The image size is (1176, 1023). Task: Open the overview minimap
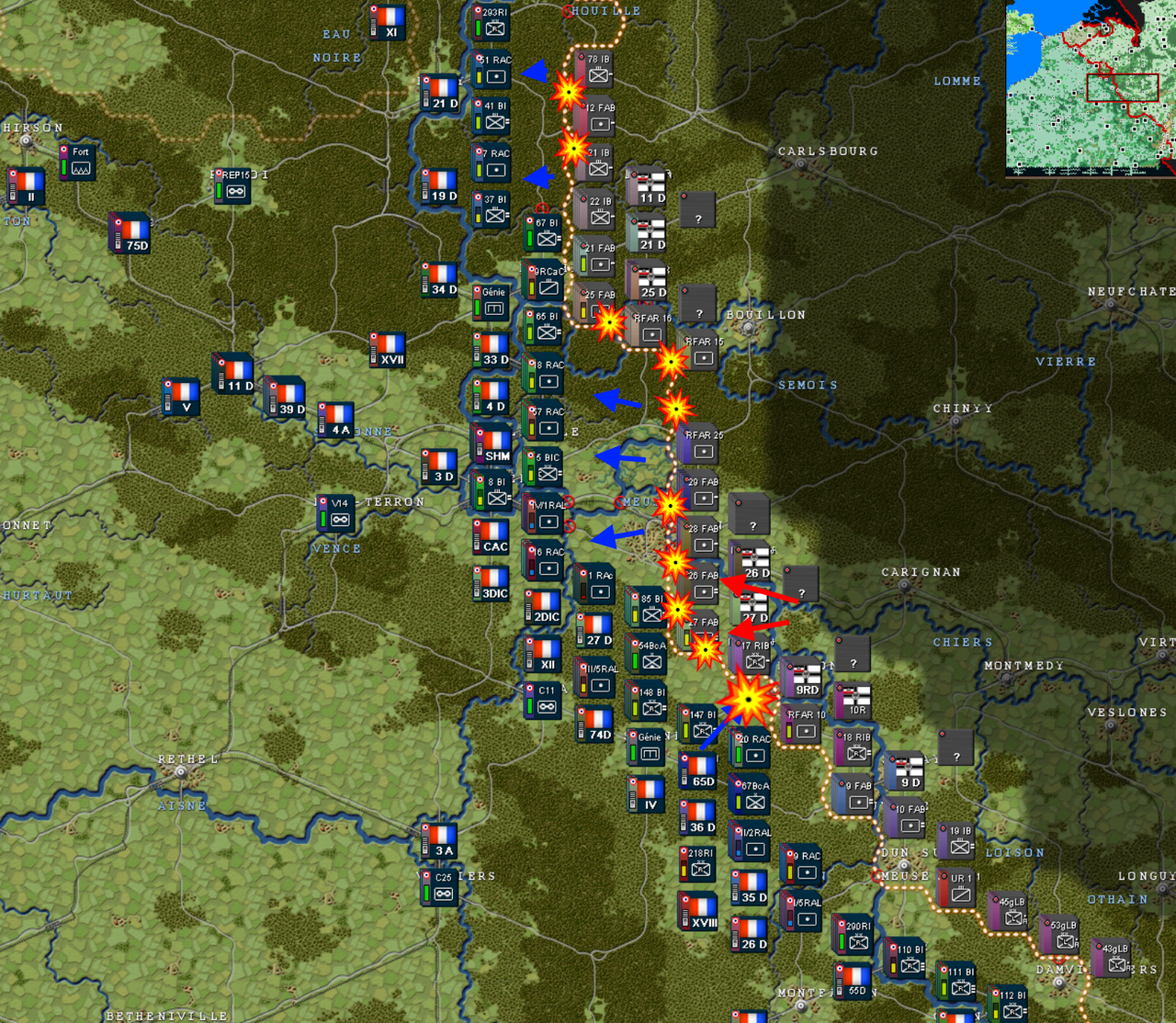click(1091, 88)
